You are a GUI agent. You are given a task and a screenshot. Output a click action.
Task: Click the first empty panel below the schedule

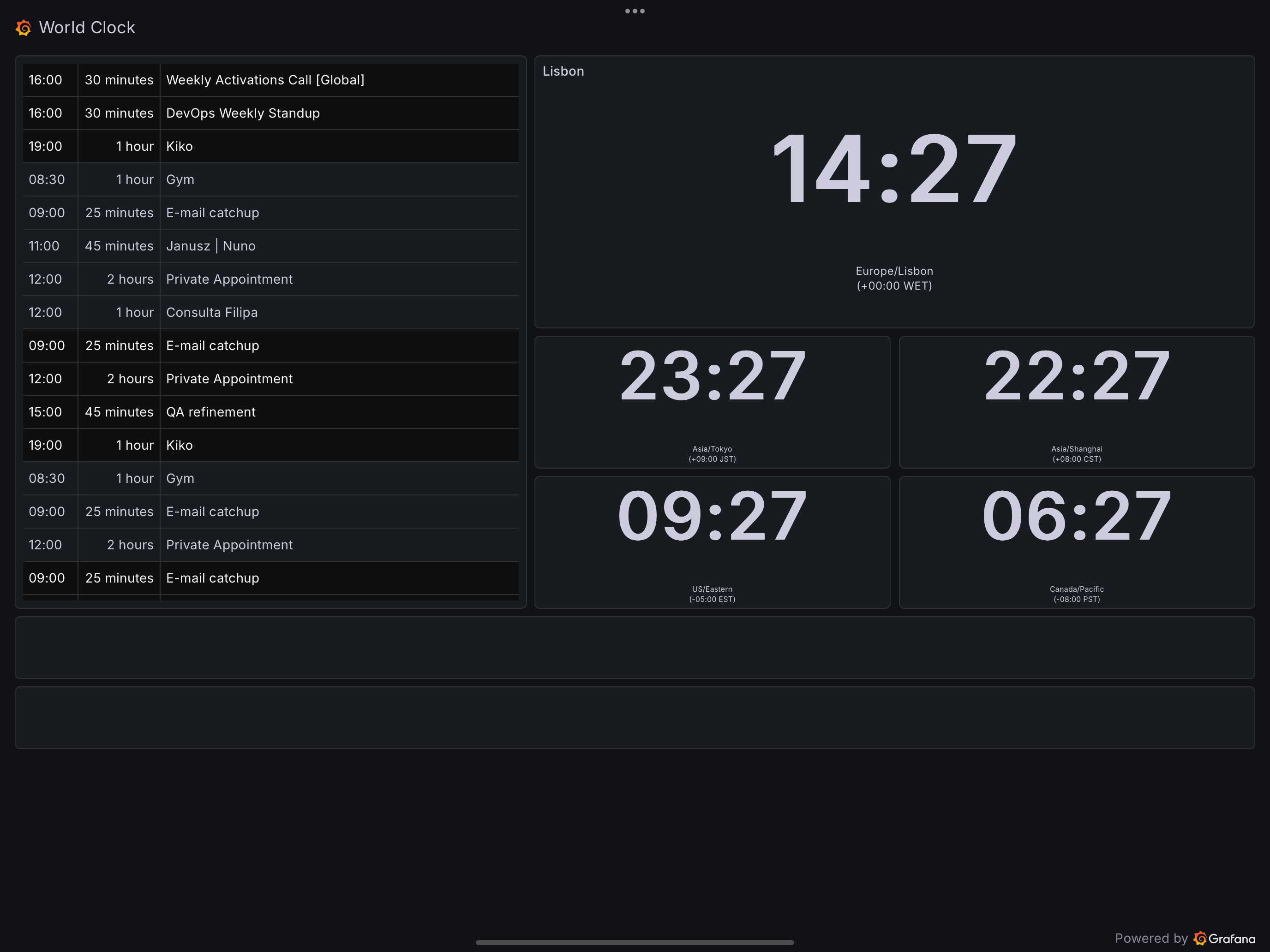click(635, 647)
